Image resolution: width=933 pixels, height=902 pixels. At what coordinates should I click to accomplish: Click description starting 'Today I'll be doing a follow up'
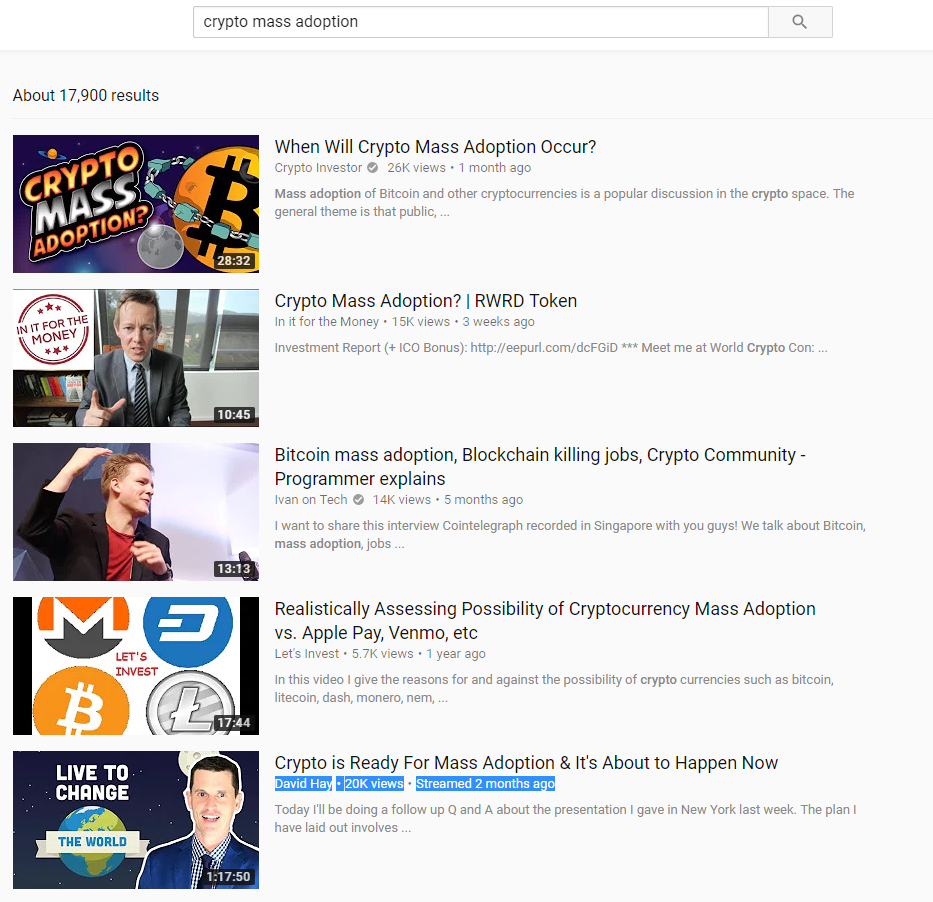click(565, 819)
